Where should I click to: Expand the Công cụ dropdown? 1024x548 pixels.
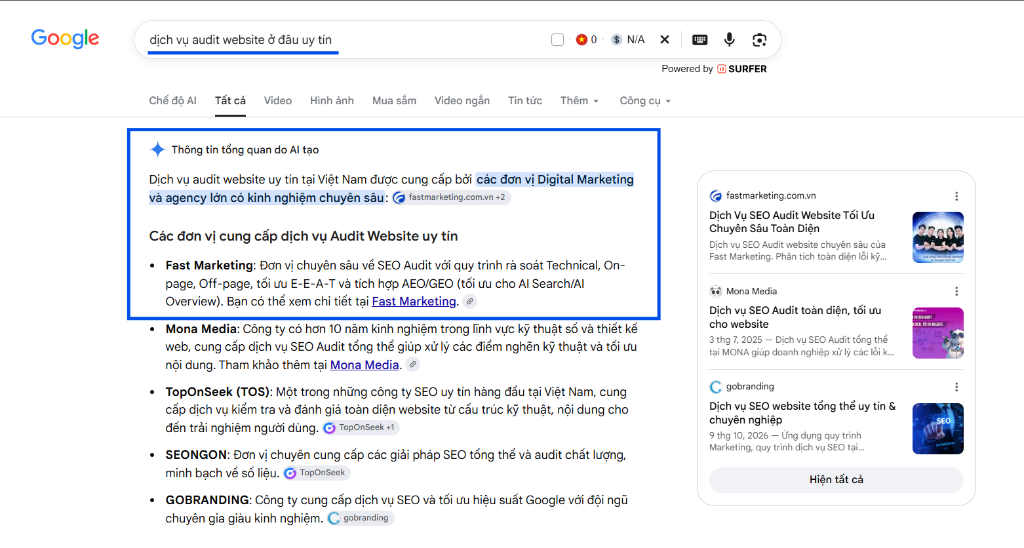(645, 101)
